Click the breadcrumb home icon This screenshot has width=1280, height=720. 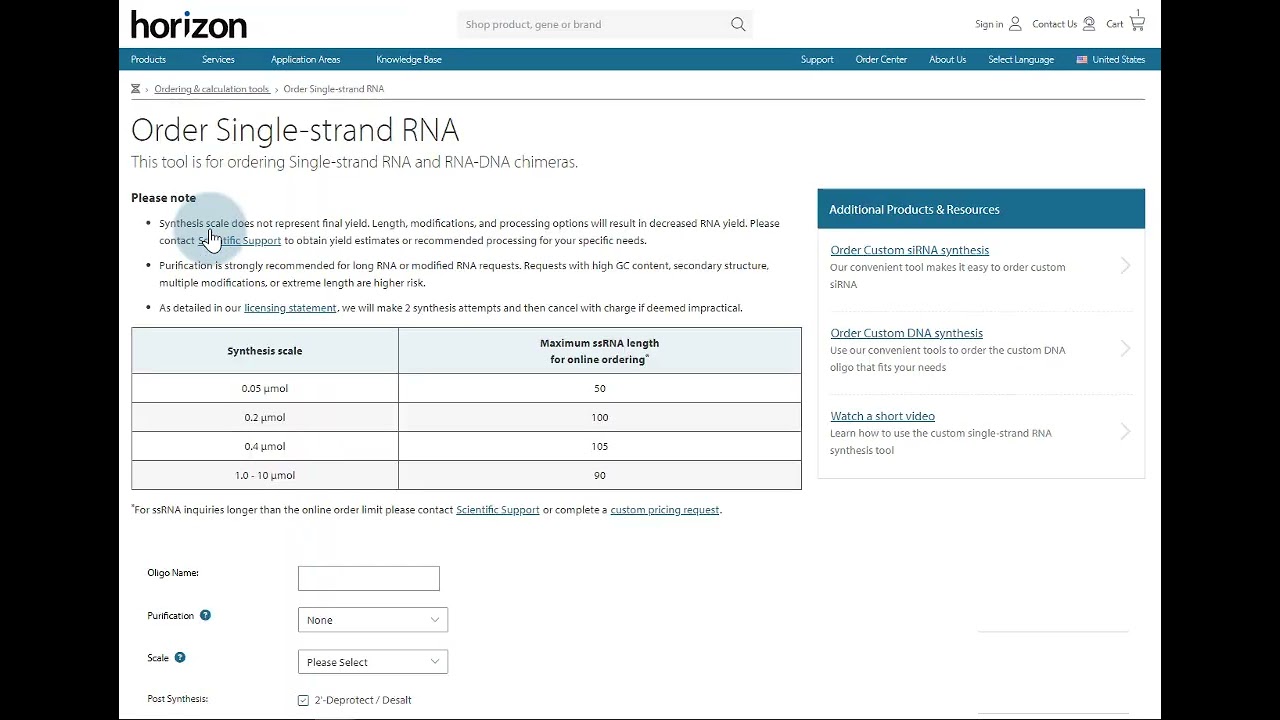[x=136, y=89]
